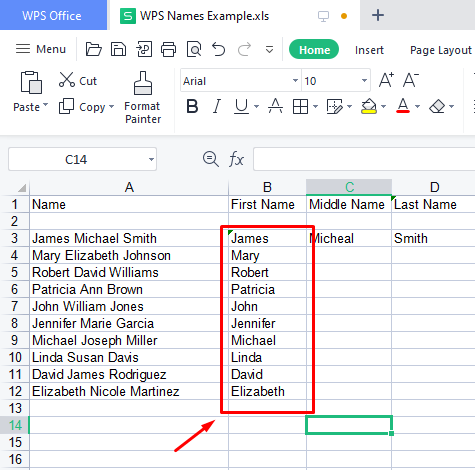Click the "First Name" header cell
Image resolution: width=475 pixels, height=470 pixels.
267,204
